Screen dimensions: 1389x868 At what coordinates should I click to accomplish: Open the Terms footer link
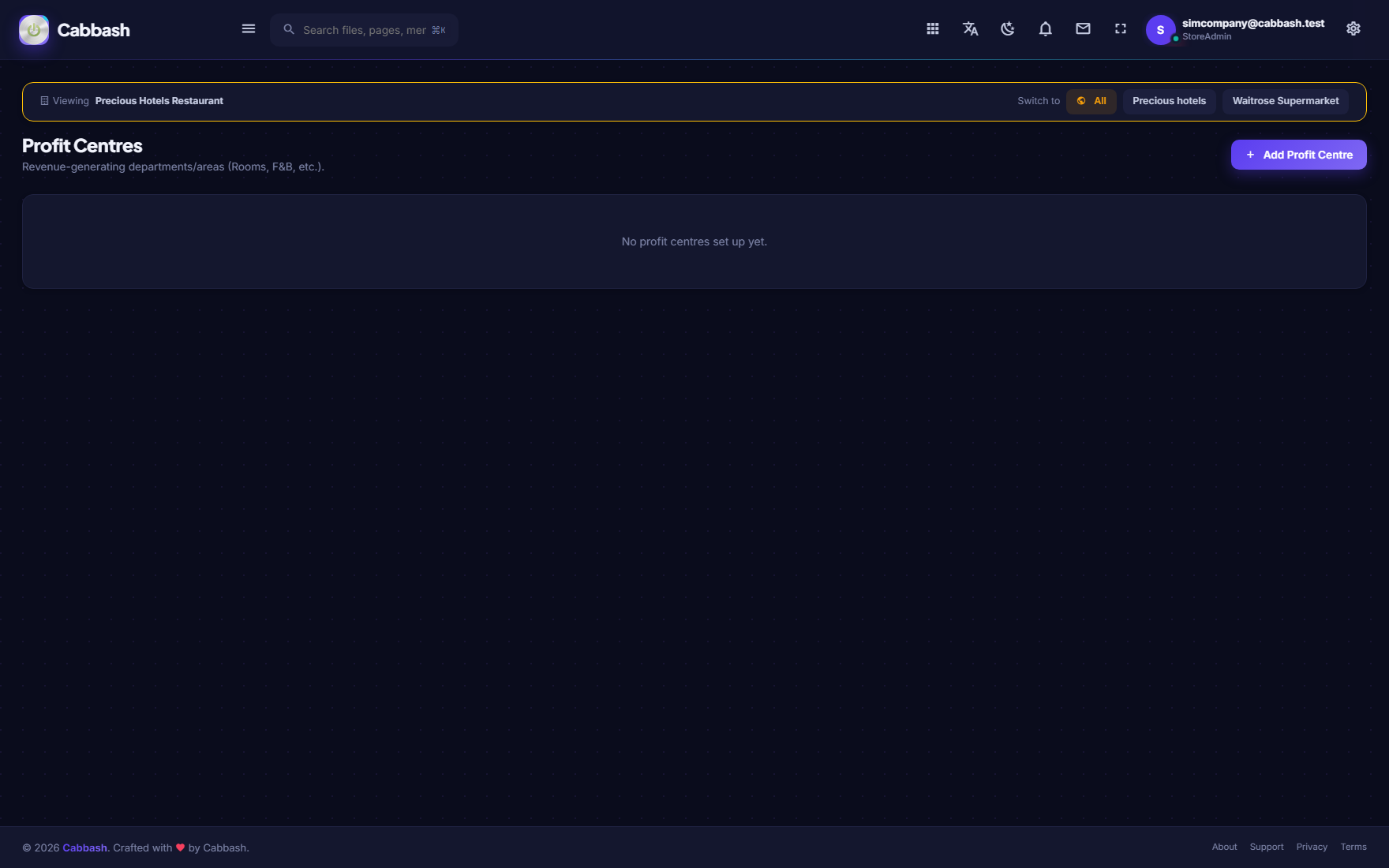point(1353,847)
